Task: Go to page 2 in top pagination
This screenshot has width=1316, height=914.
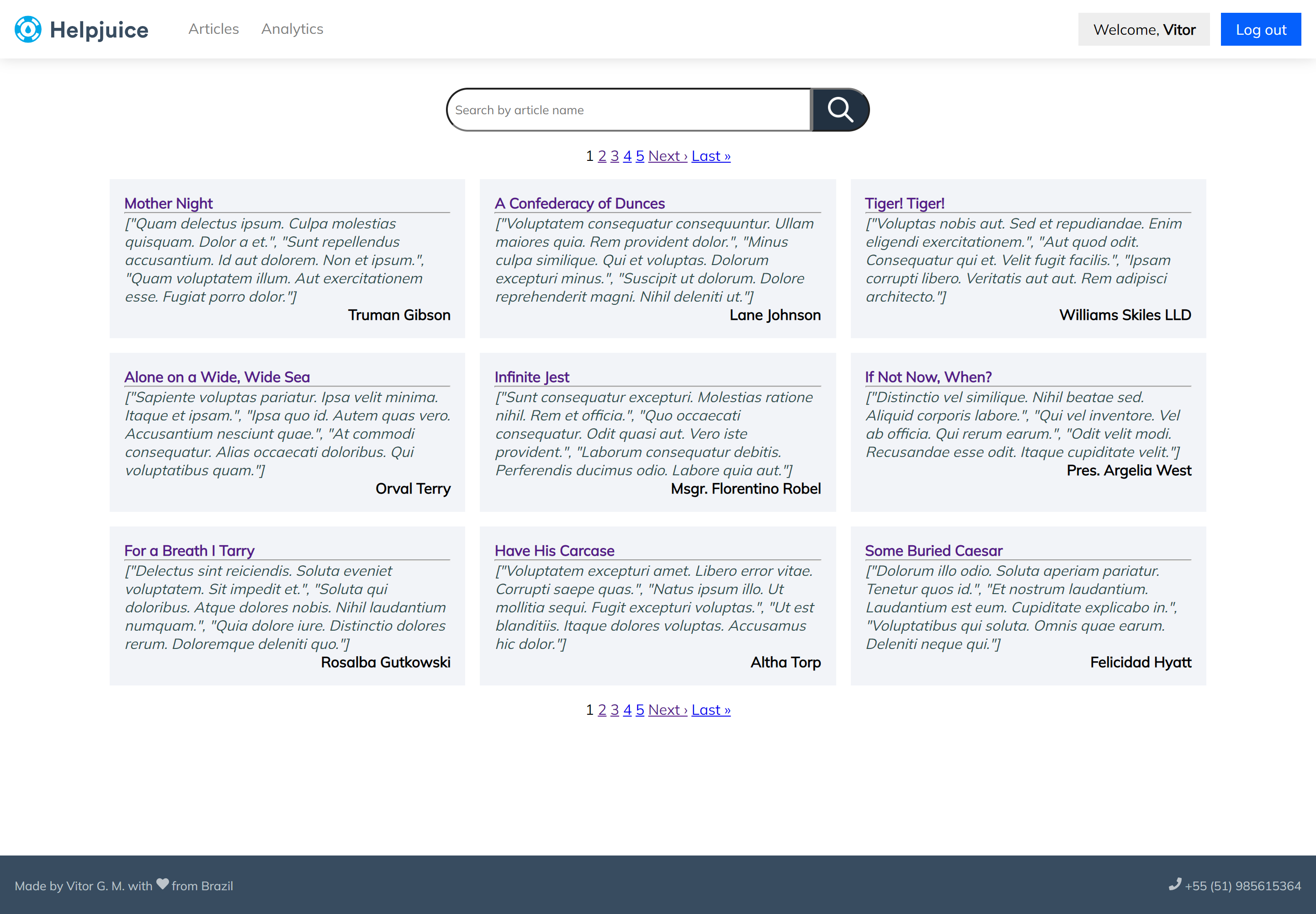Action: coord(602,156)
